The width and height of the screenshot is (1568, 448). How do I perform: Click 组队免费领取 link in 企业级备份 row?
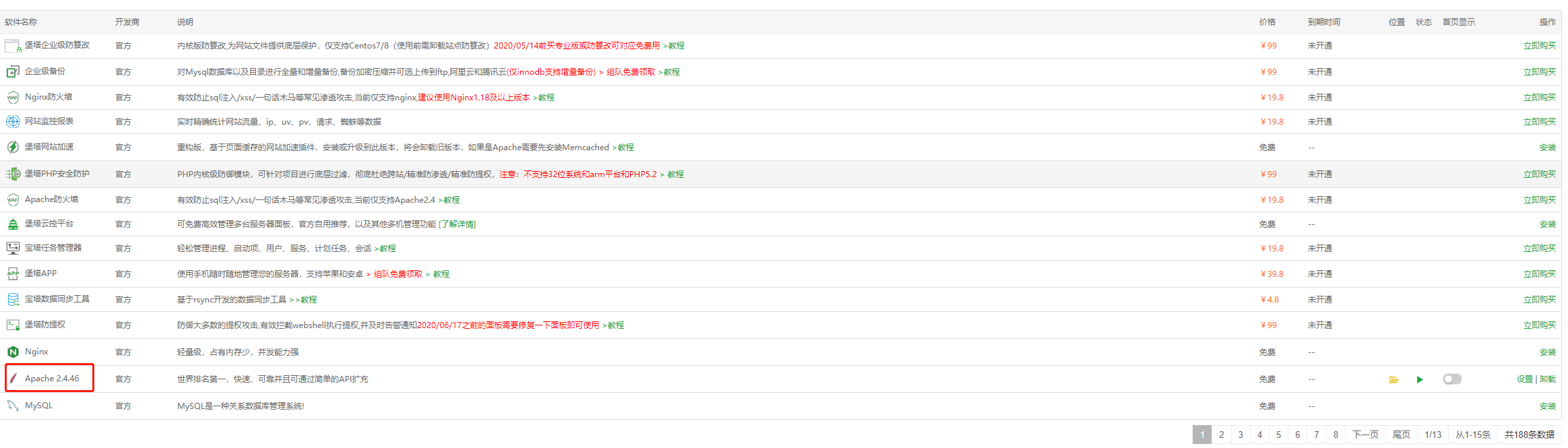[630, 72]
